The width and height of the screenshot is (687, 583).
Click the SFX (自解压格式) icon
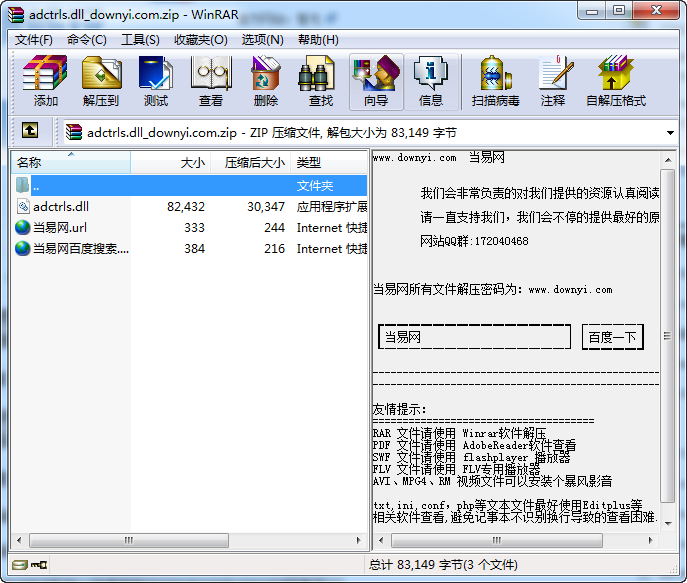(x=616, y=81)
